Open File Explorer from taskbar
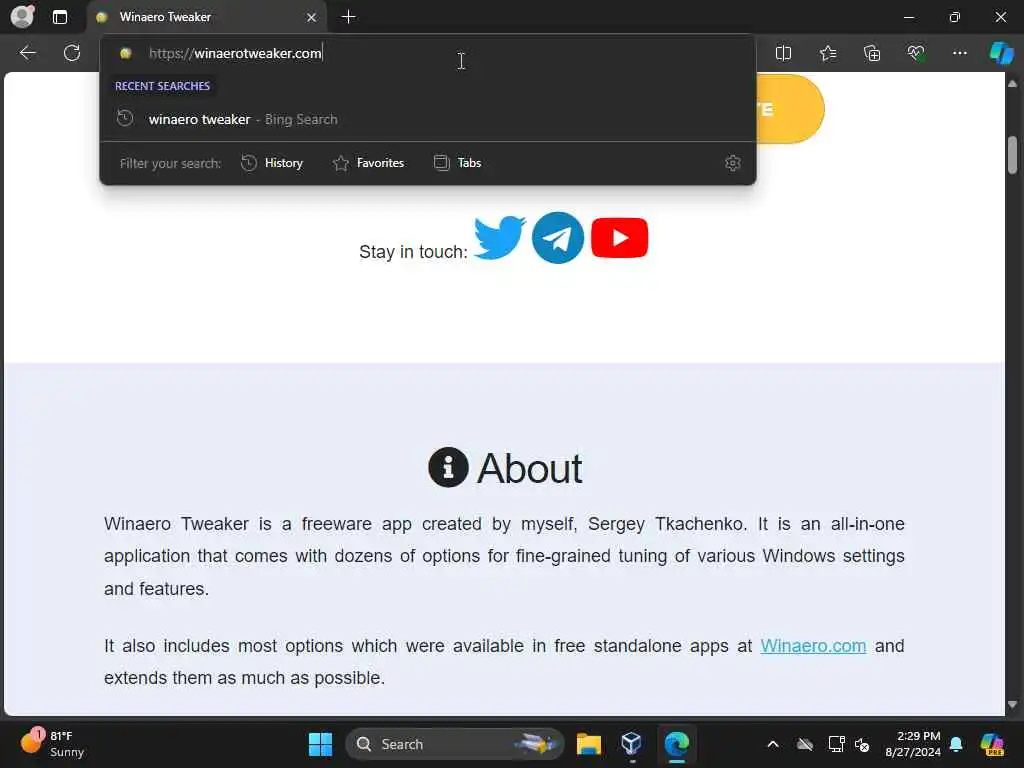 click(588, 744)
